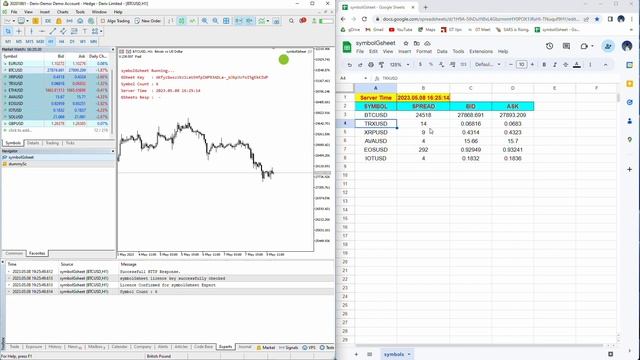640x360 pixels.
Task: Open Google Calendar side panel icon
Action: tap(629, 65)
